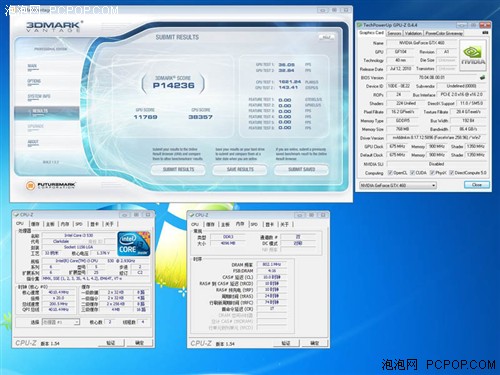
Task: Click the Futuremark logo in 3DMark Vantage
Action: pos(51,185)
